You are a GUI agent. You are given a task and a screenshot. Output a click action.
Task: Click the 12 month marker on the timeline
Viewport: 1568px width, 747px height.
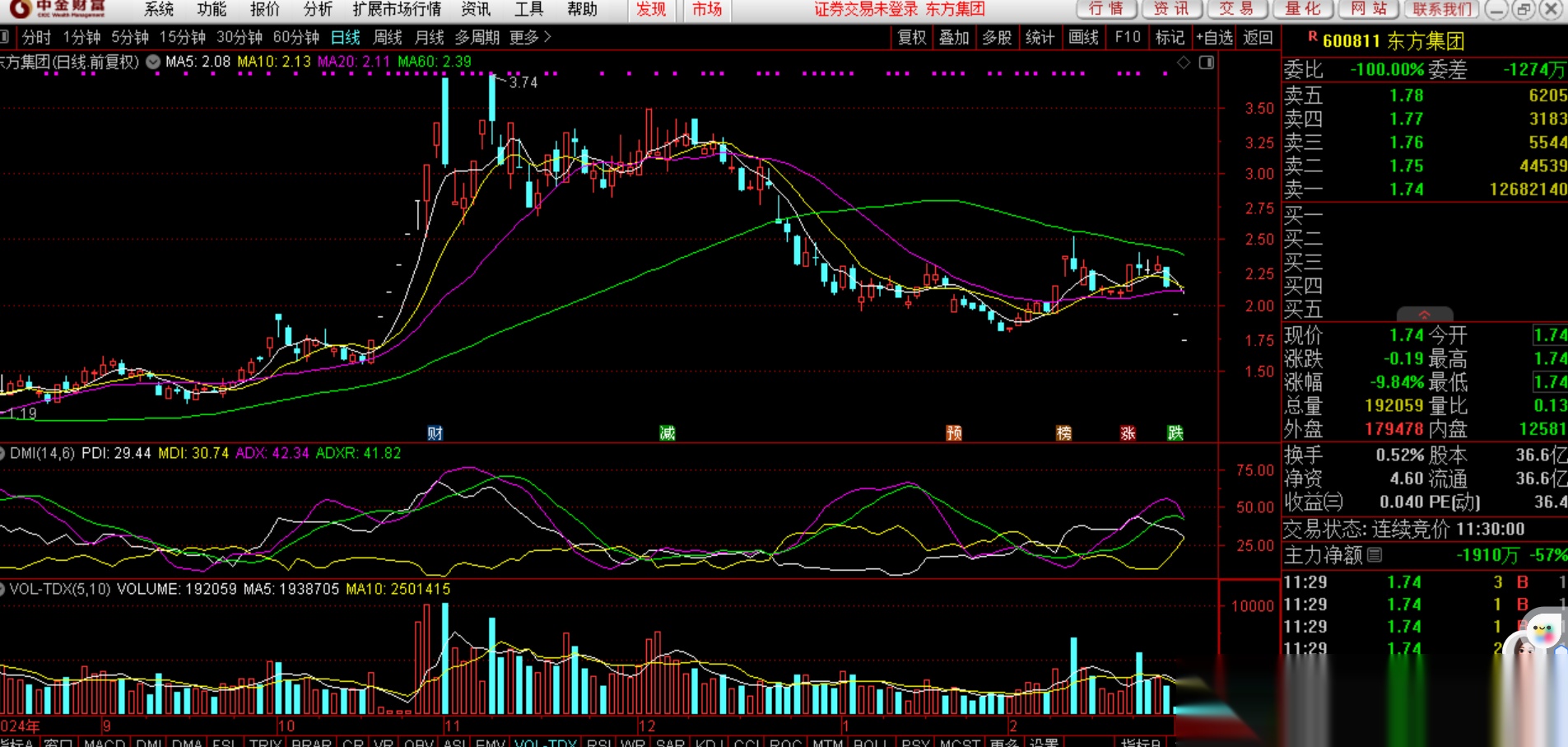click(647, 726)
